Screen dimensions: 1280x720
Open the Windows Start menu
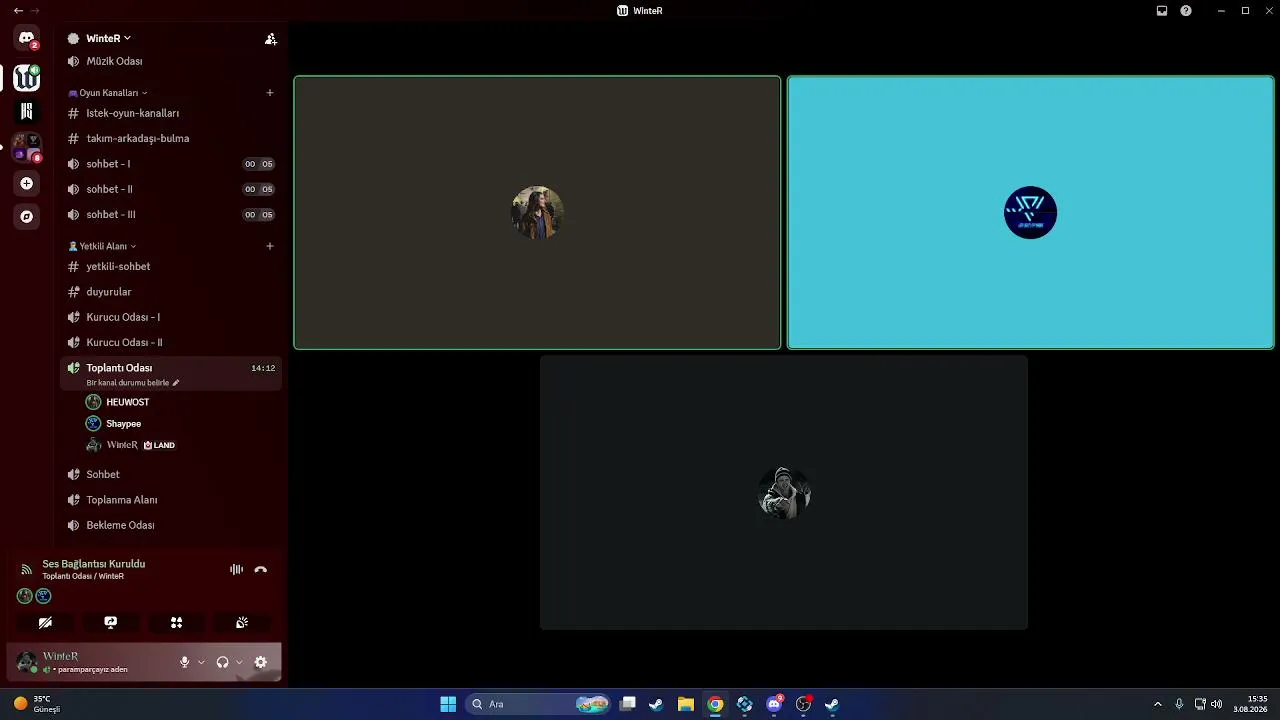coord(448,704)
